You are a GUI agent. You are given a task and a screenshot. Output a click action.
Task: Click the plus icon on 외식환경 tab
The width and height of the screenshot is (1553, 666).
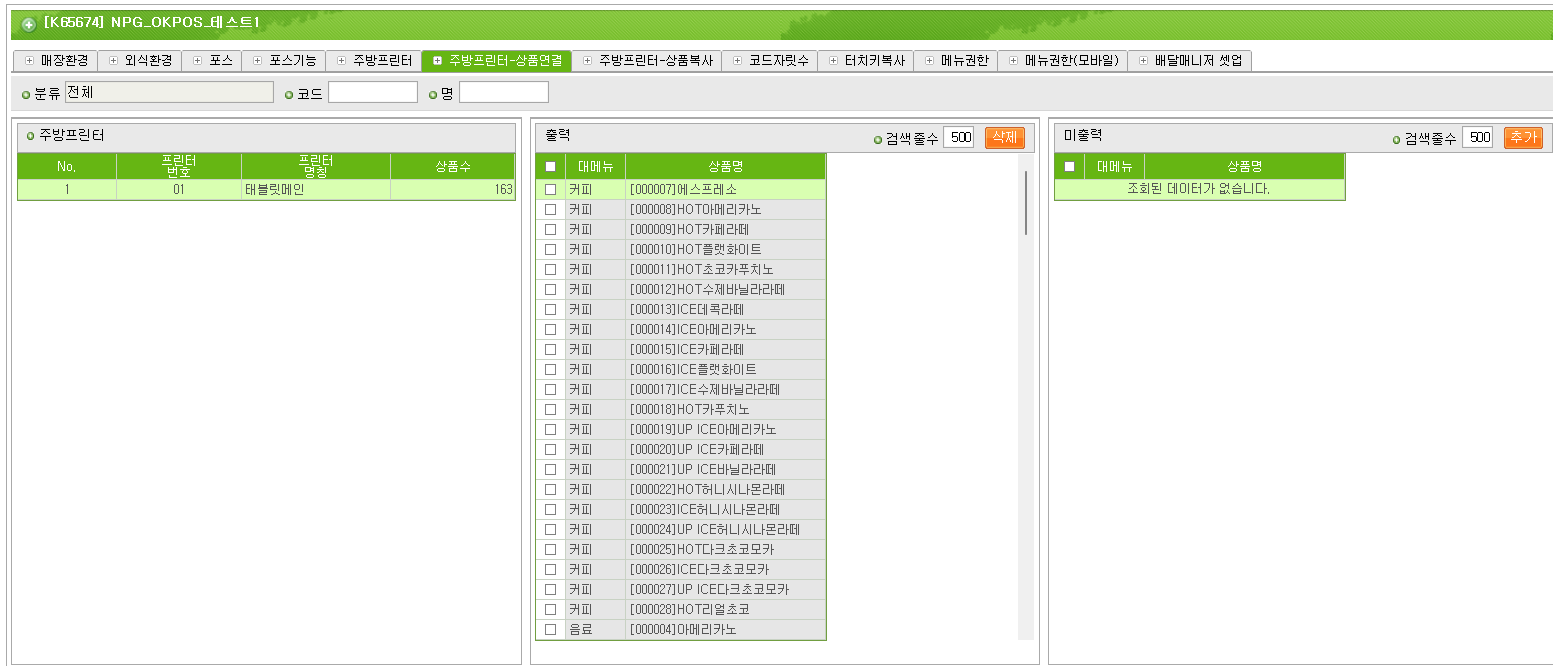(113, 61)
